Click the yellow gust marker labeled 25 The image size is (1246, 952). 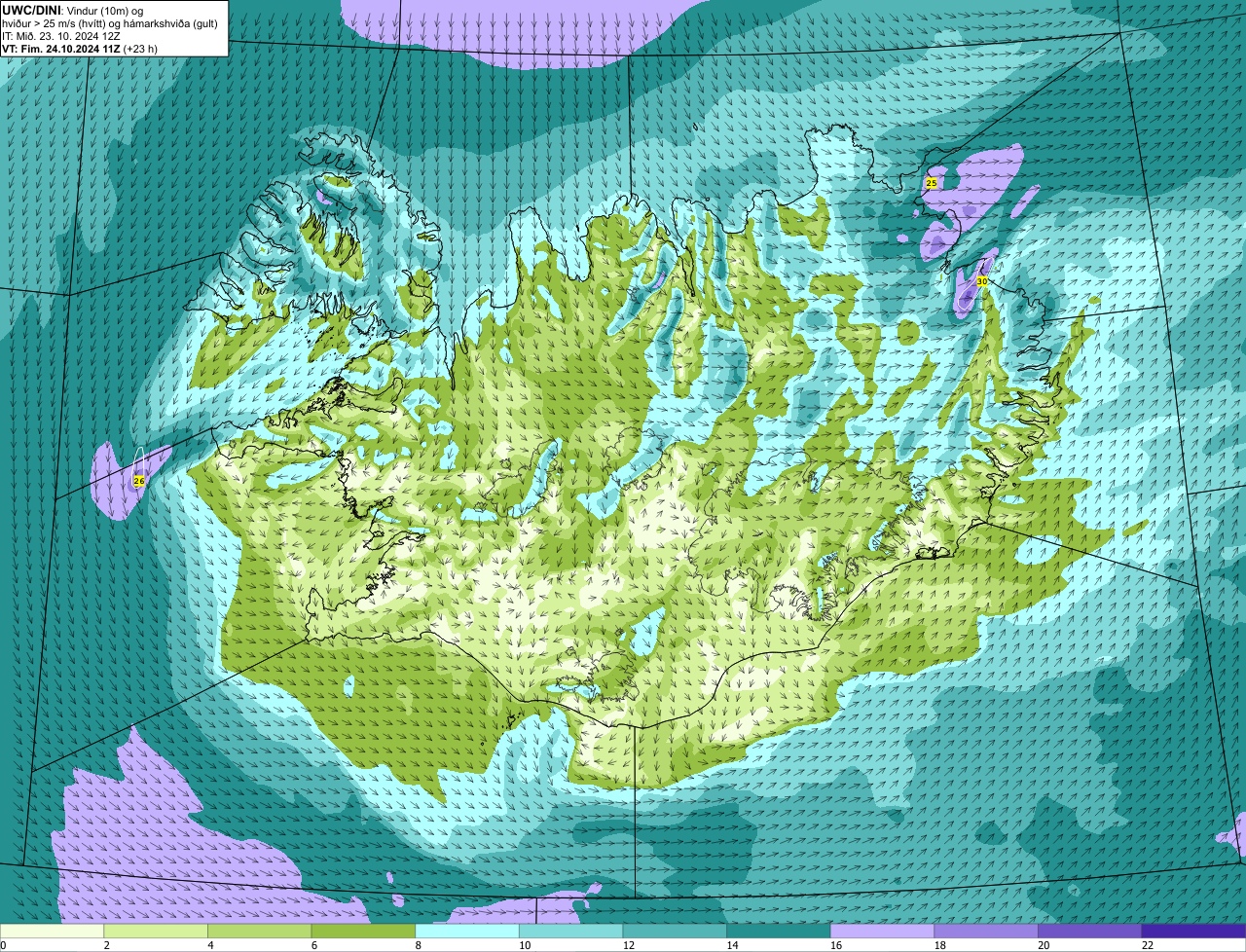pyautogui.click(x=932, y=183)
